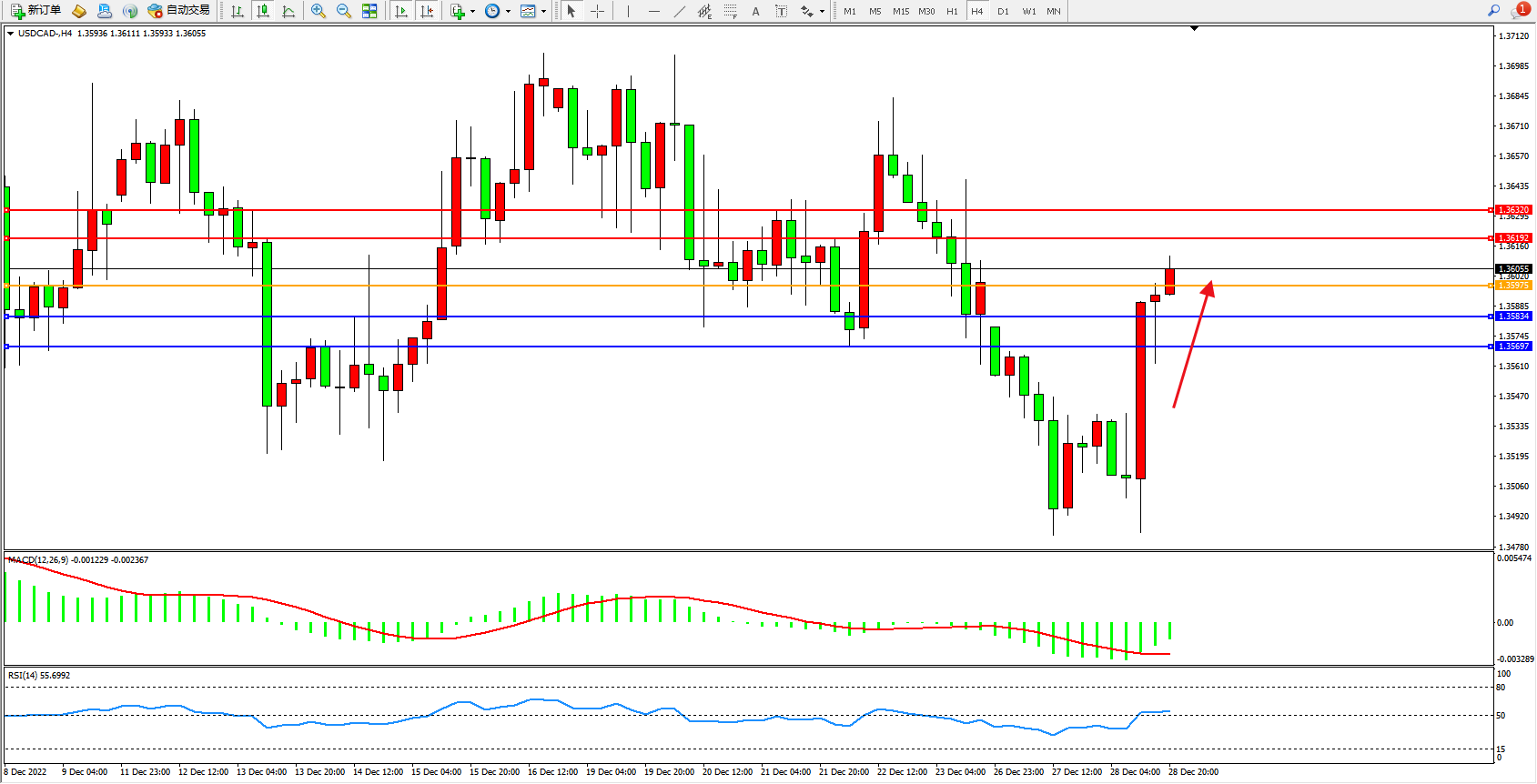1537x784 pixels.
Task: Open the search magnifier
Action: pyautogui.click(x=1493, y=11)
